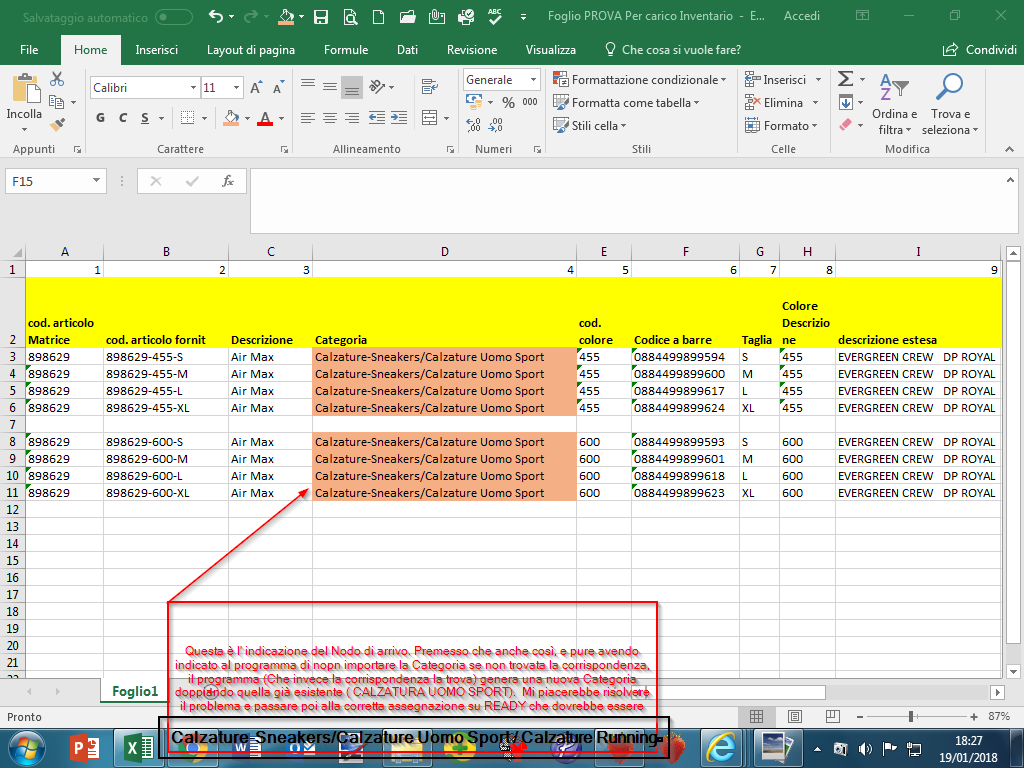This screenshot has width=1024, height=768.
Task: Open the Formattazione condizionale dropdown
Action: tap(644, 80)
